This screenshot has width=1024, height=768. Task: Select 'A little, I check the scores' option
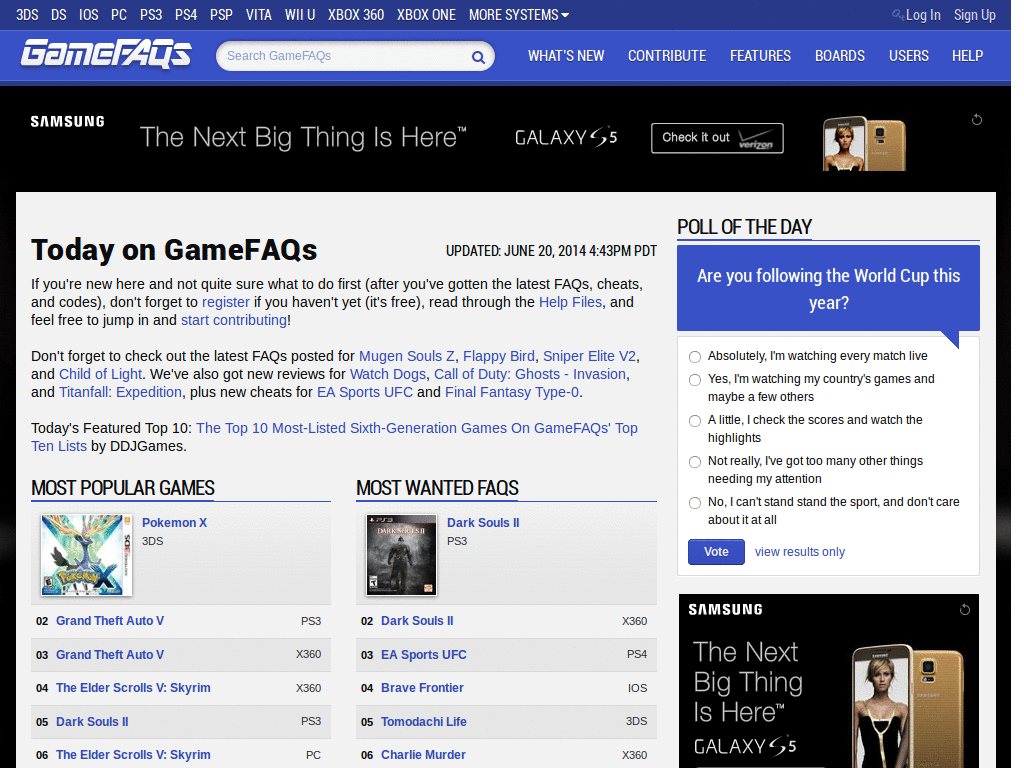coord(695,421)
